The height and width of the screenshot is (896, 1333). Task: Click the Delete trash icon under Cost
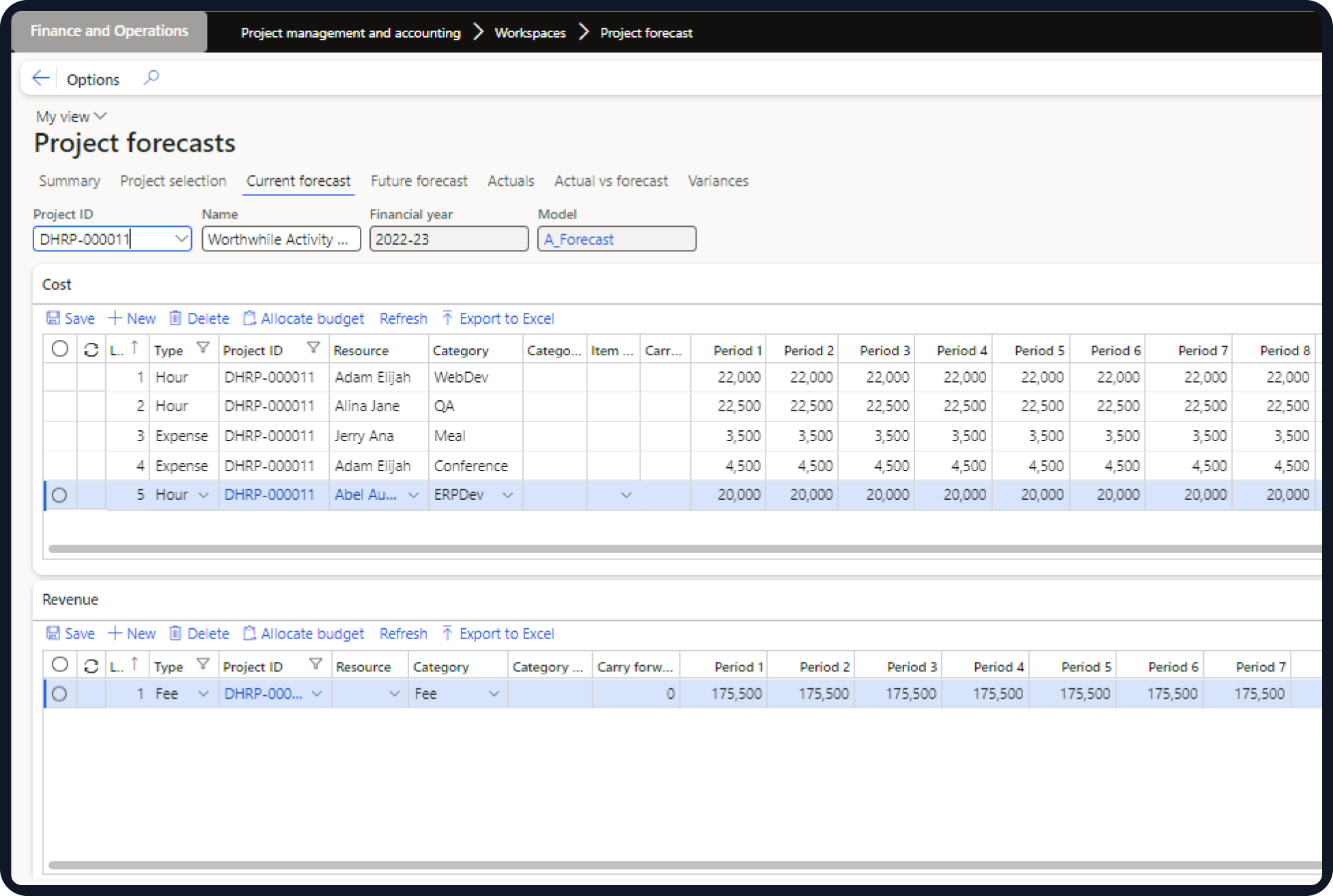(176, 318)
